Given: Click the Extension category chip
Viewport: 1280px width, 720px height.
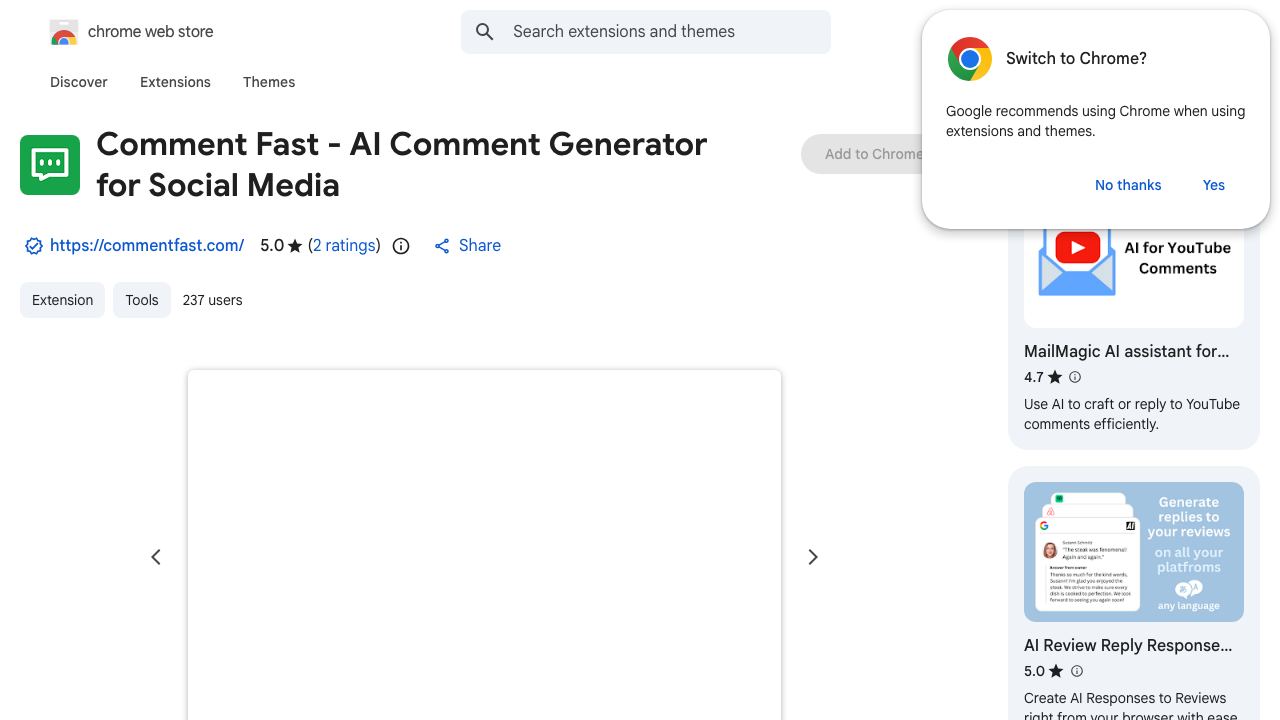Looking at the screenshot, I should 62,300.
